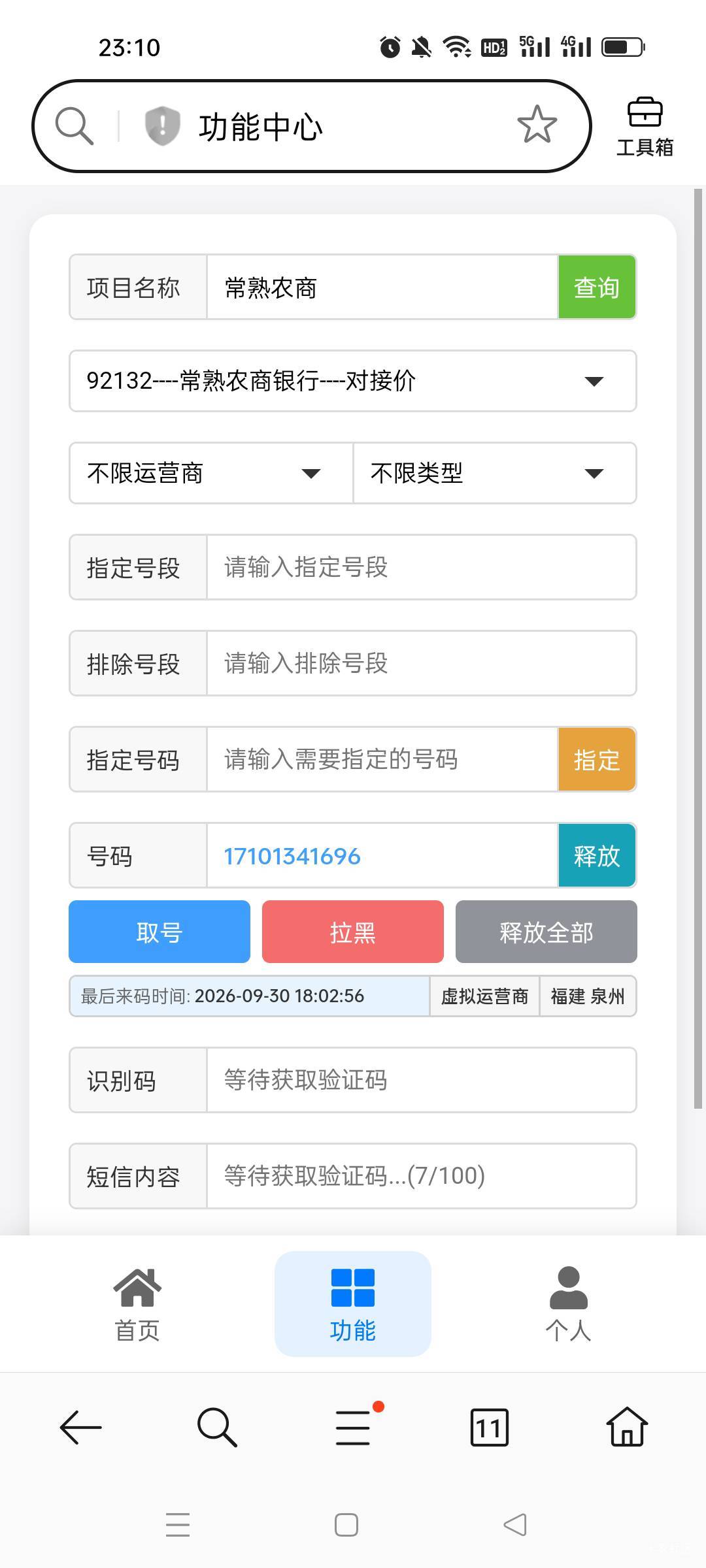Open the 工具箱 toolbox
The height and width of the screenshot is (1568, 706).
[x=645, y=127]
